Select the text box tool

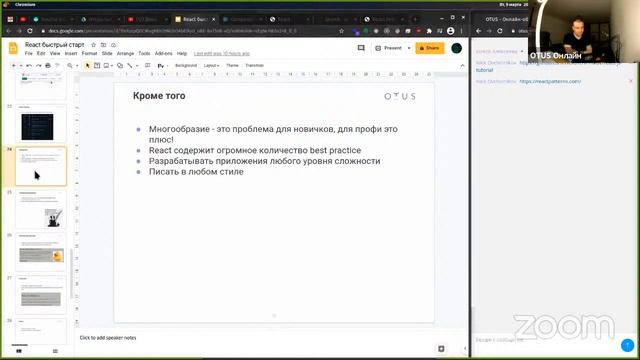(x=97, y=65)
